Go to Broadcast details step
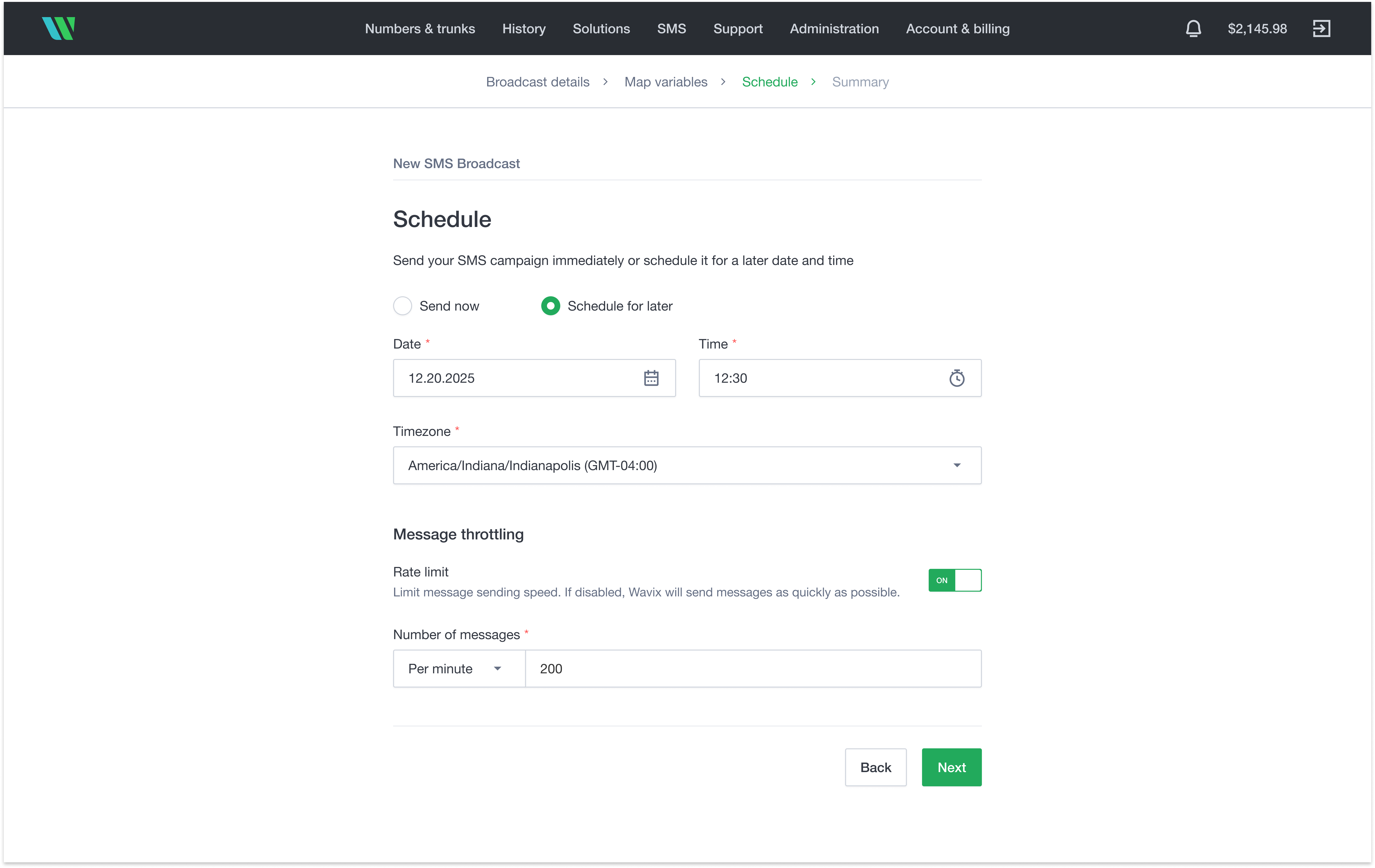The image size is (1375, 868). 537,82
